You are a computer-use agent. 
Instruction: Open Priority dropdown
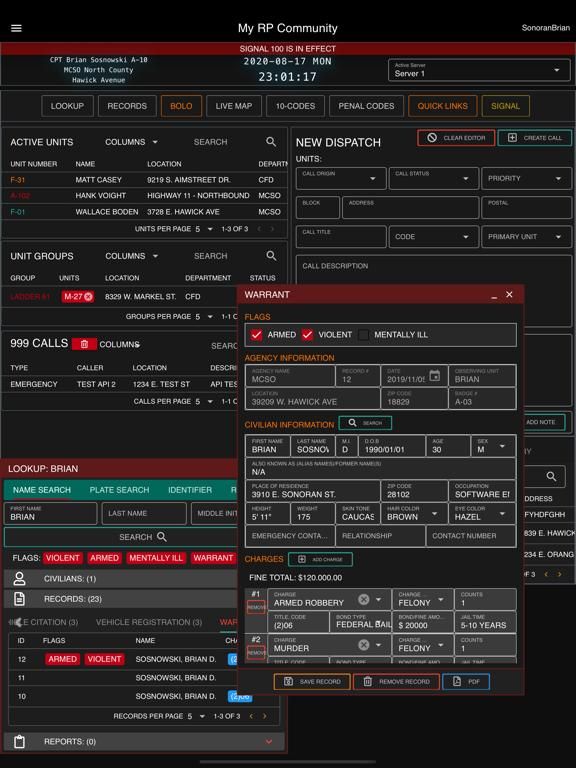527,178
